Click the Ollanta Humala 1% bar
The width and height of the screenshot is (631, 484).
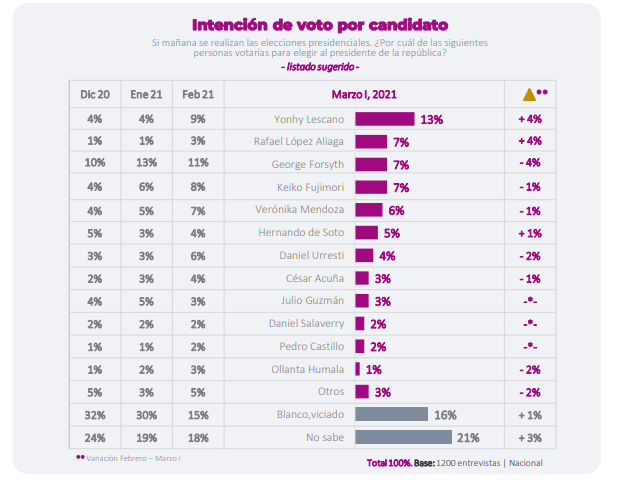pyautogui.click(x=357, y=369)
